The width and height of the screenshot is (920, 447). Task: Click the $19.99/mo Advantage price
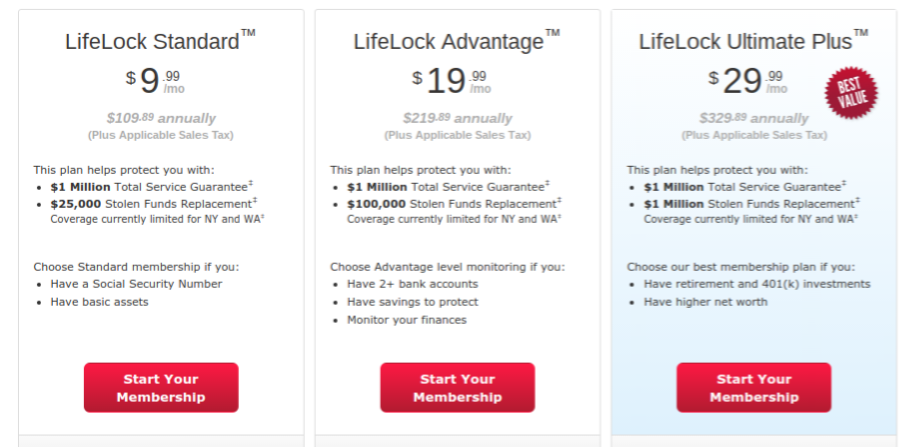[451, 81]
